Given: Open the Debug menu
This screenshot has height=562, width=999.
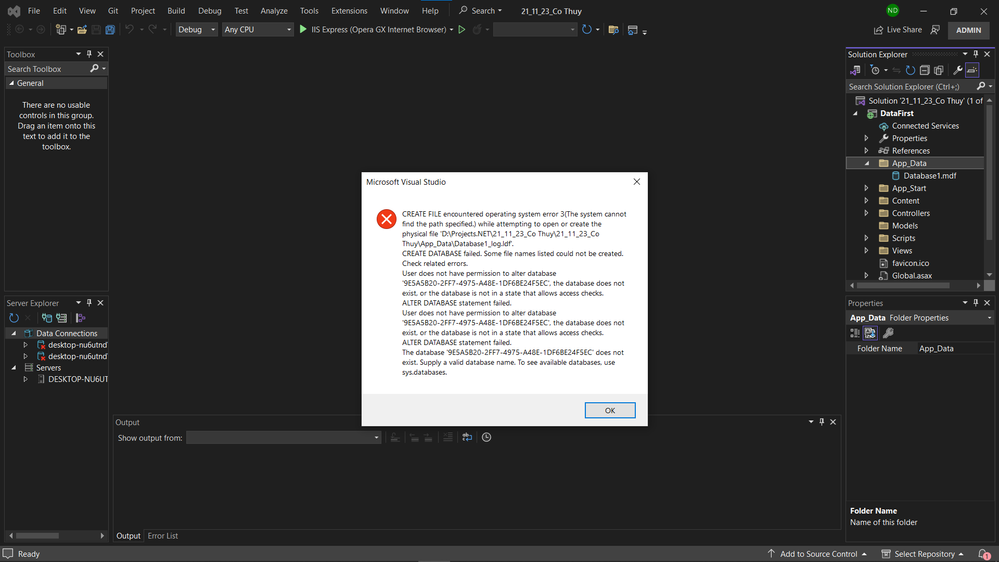Looking at the screenshot, I should point(210,11).
